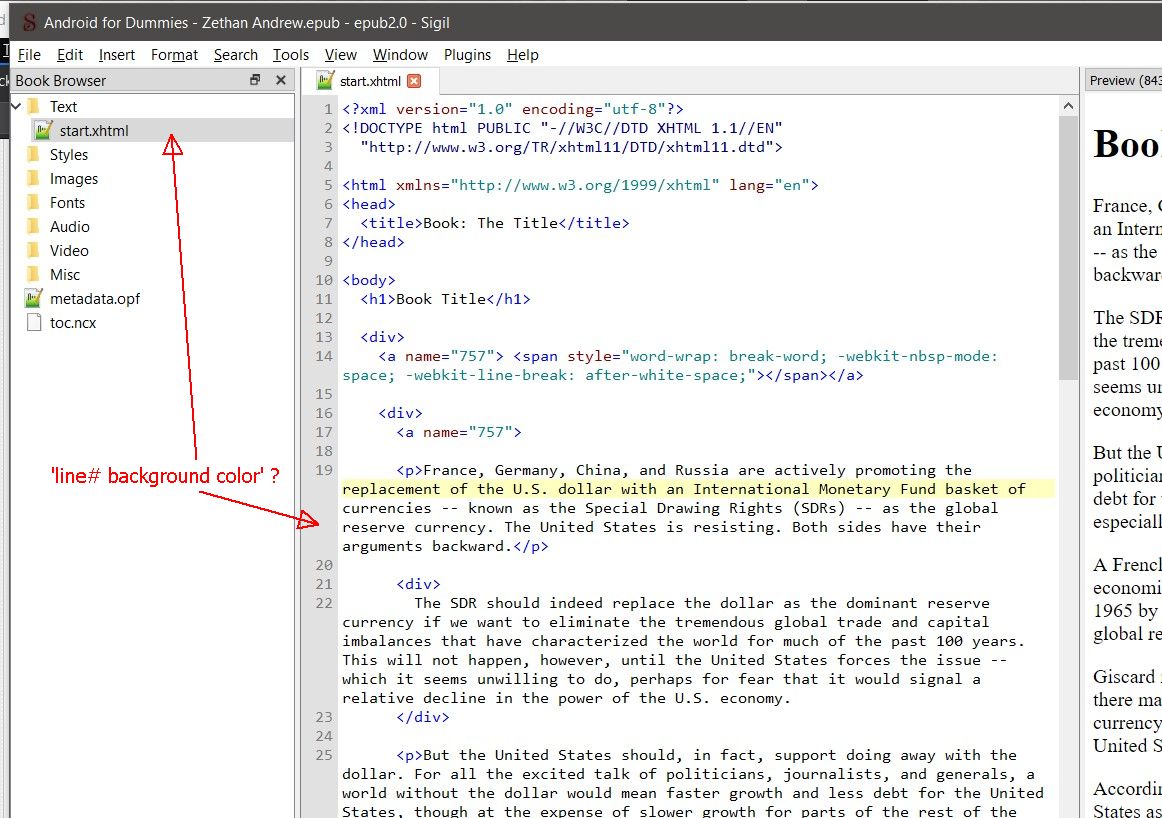The image size is (1162, 818).
Task: Open the start.xhtml file in Book Browser
Action: coord(93,130)
